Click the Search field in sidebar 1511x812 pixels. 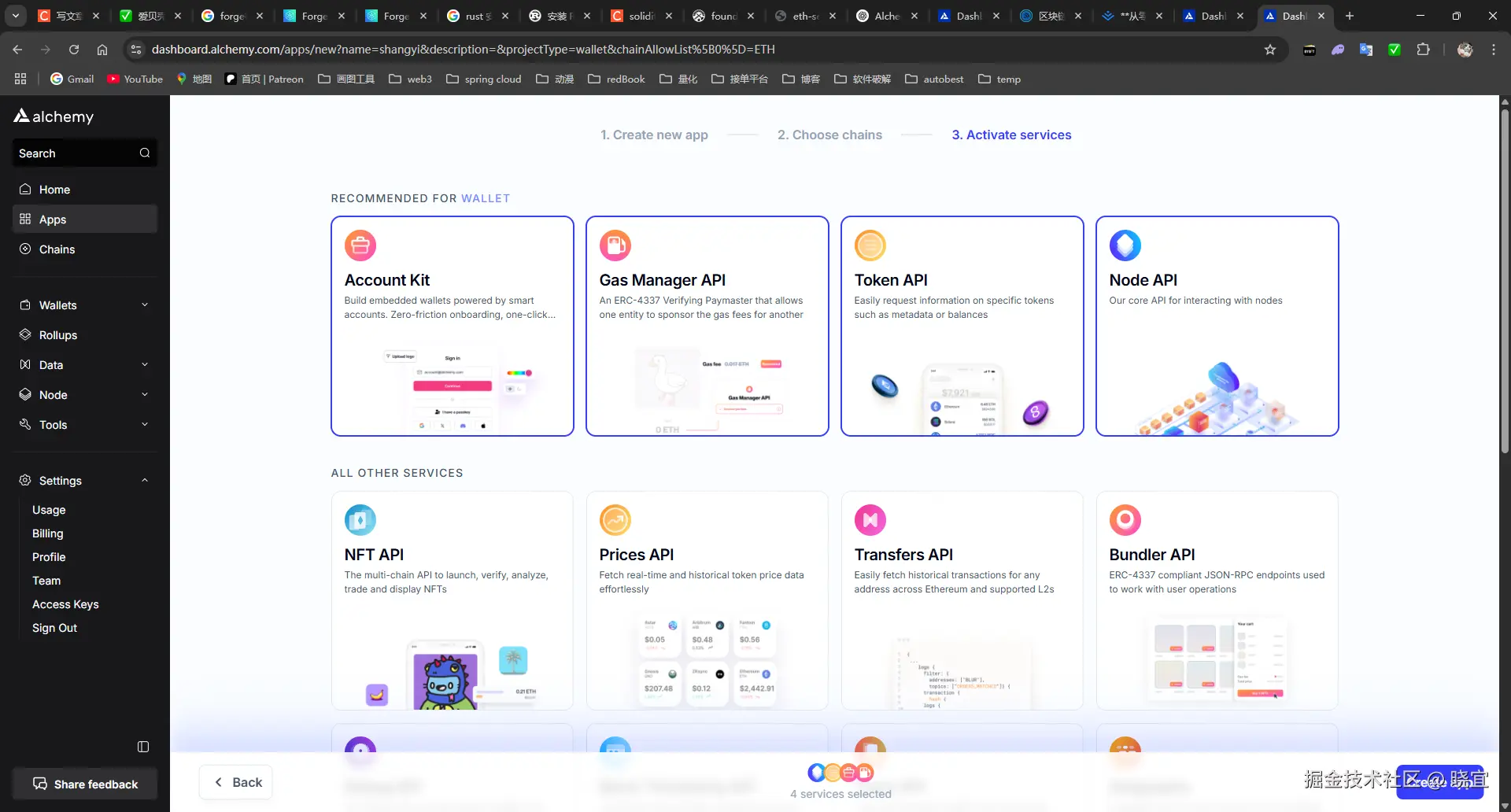pyautogui.click(x=85, y=153)
